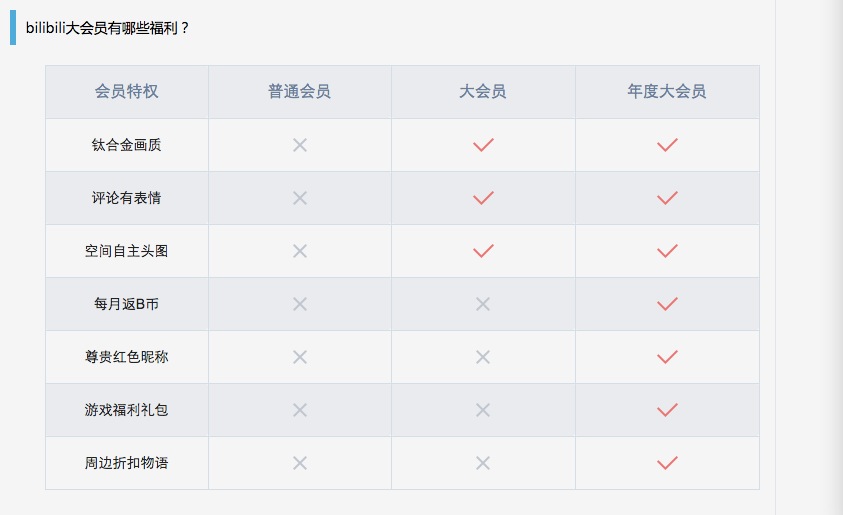The height and width of the screenshot is (515, 843).
Task: Click the 钛合金画质 row label
Action: tap(126, 145)
